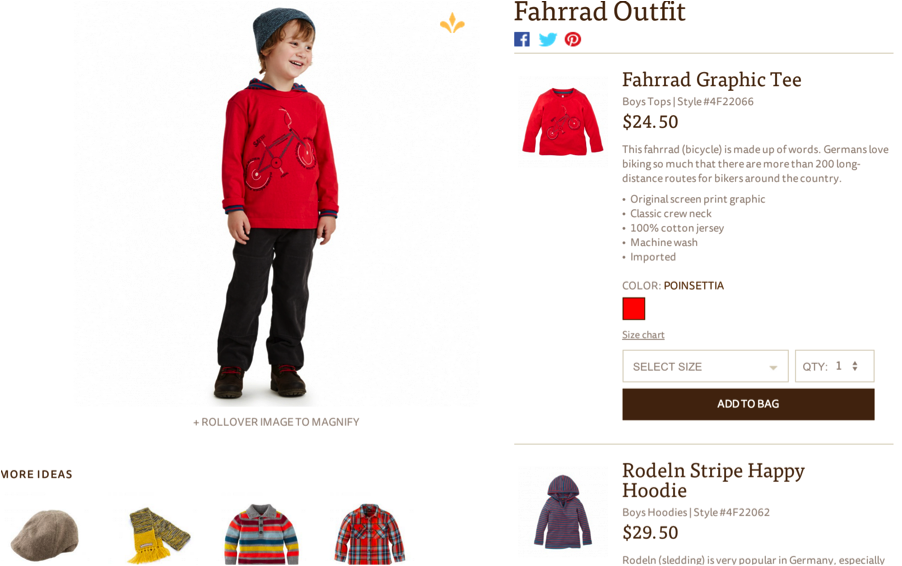Click the main boy outfit image

[x=275, y=204]
